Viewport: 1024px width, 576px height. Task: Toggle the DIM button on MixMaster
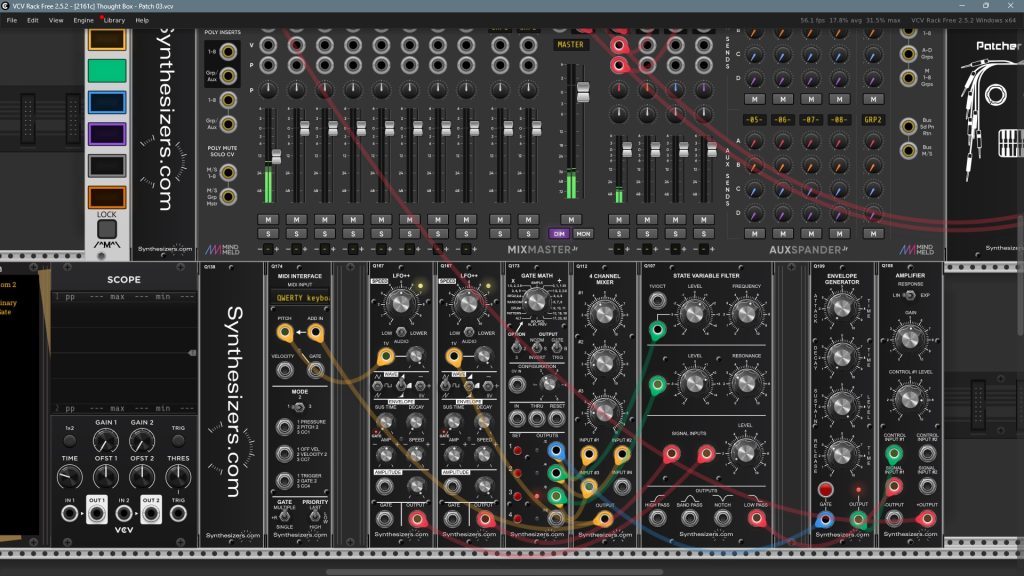tap(559, 234)
